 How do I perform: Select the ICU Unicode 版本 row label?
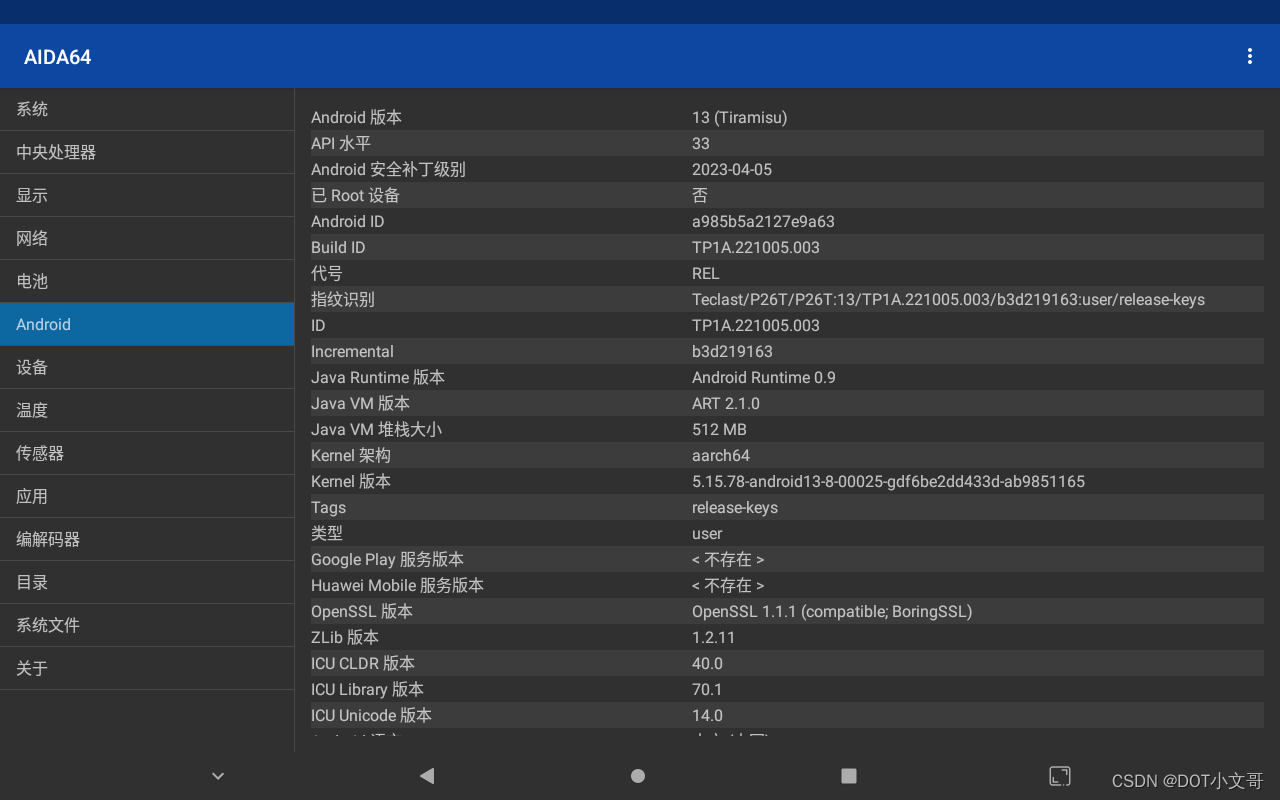371,715
